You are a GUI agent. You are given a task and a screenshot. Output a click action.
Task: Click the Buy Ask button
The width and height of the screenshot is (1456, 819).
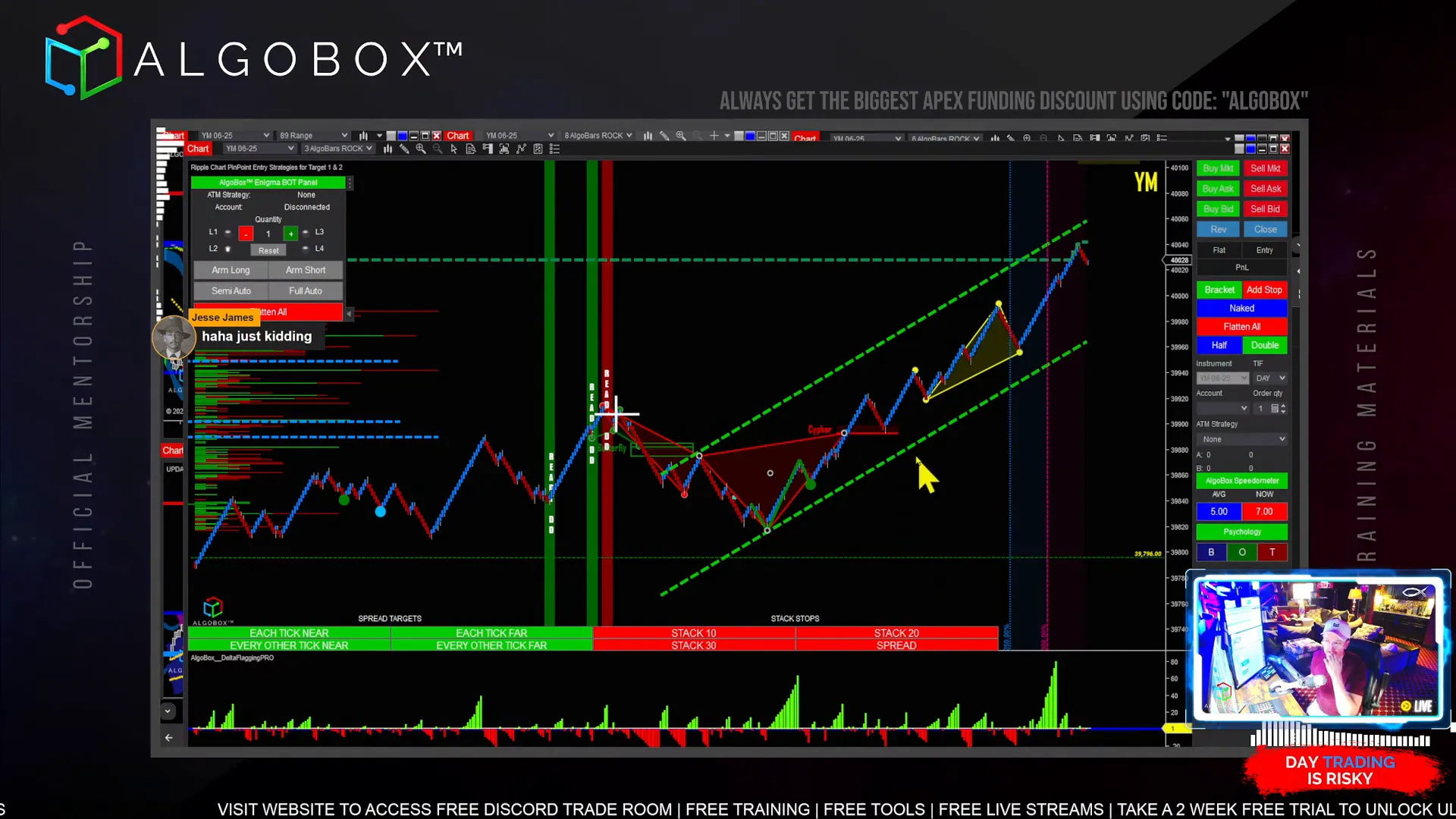[x=1218, y=189]
